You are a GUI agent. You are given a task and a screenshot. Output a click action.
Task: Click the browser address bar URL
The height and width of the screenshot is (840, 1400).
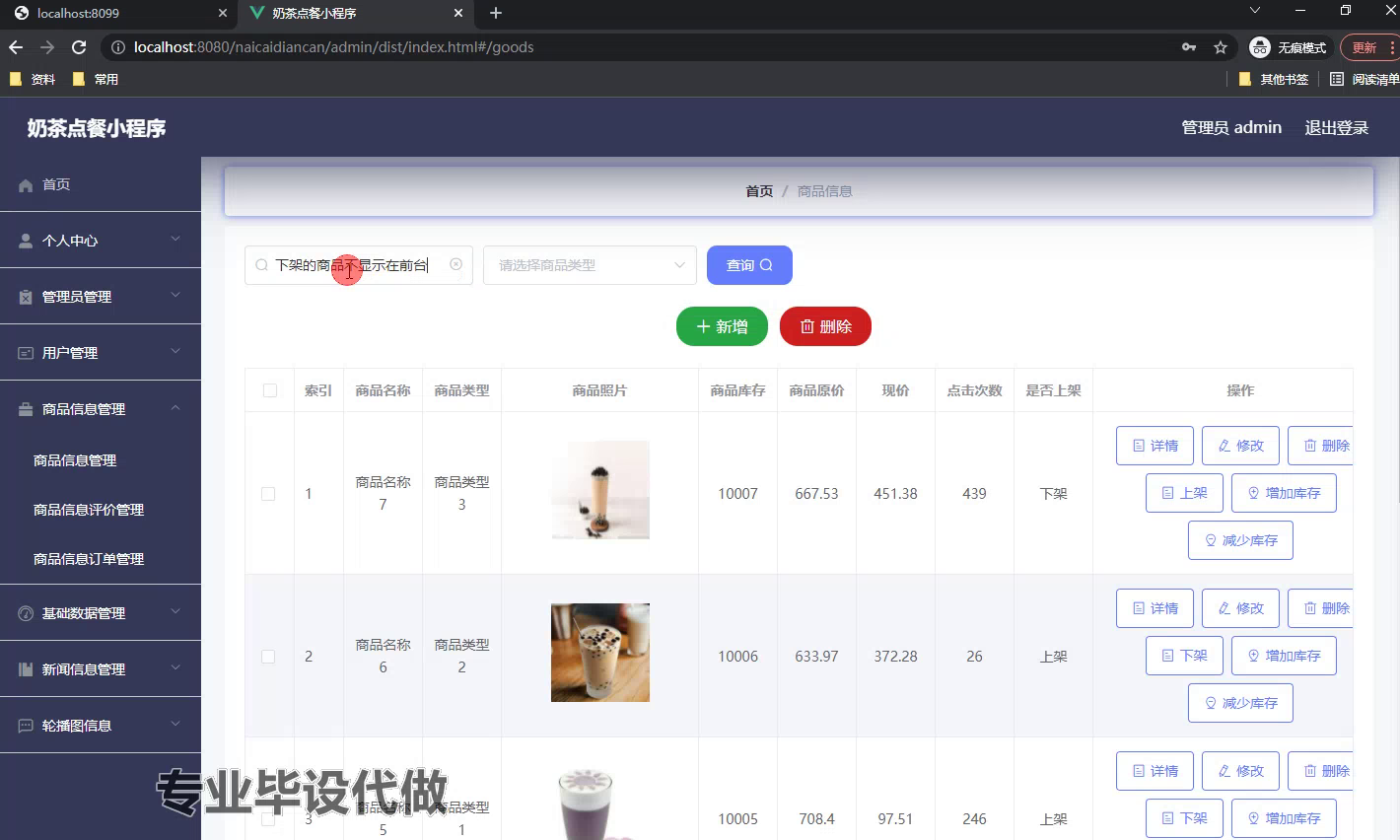point(334,47)
